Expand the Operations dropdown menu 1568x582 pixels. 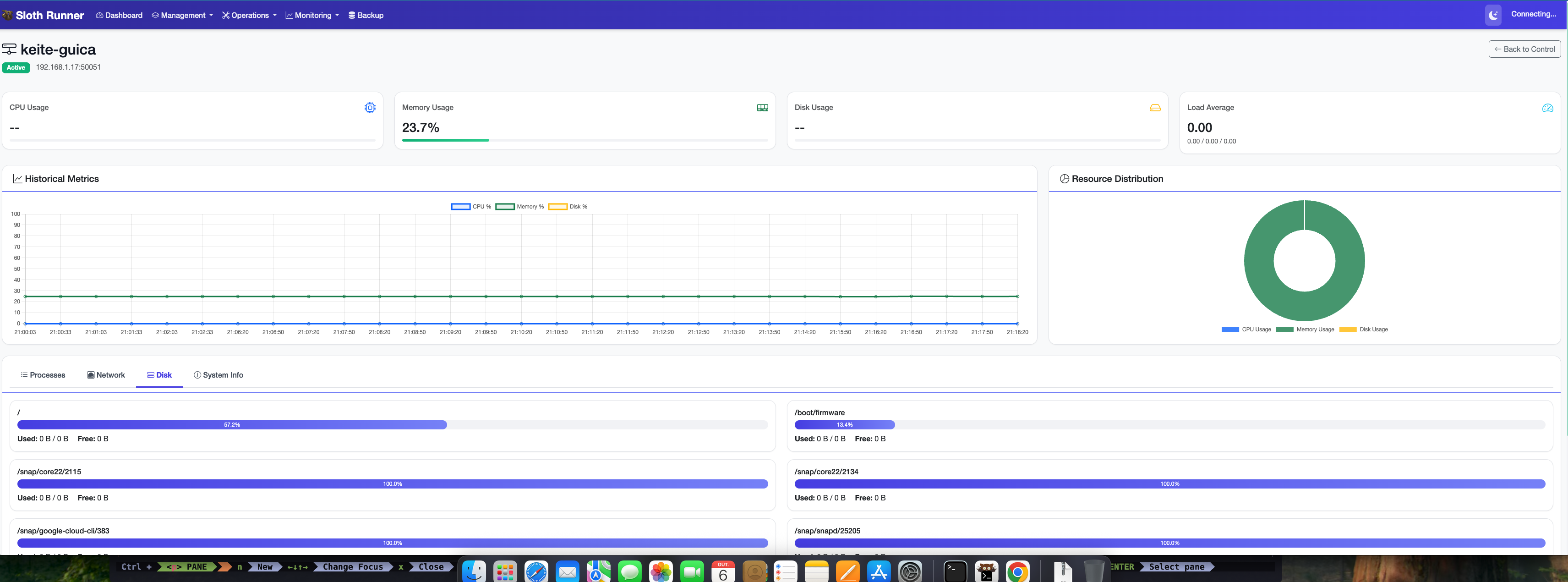pos(249,15)
